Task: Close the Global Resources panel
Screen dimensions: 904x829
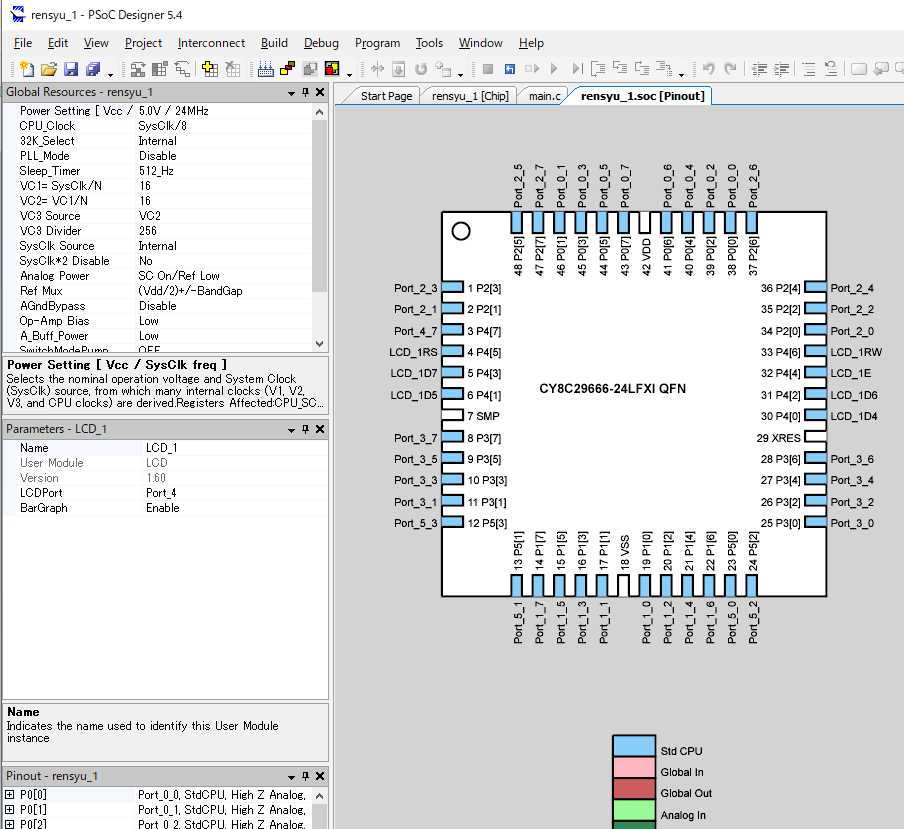Action: (320, 92)
